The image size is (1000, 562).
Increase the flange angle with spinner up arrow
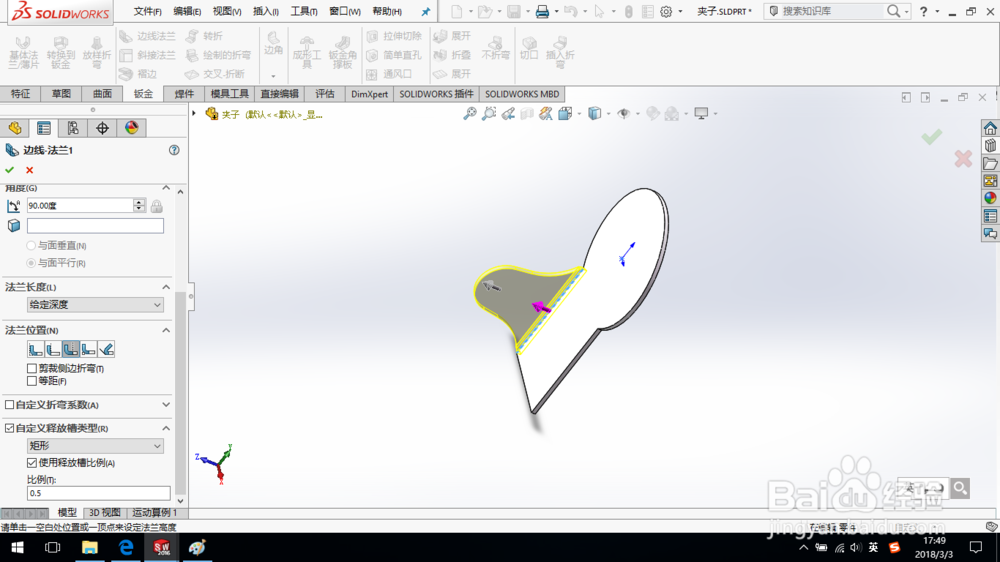click(139, 202)
